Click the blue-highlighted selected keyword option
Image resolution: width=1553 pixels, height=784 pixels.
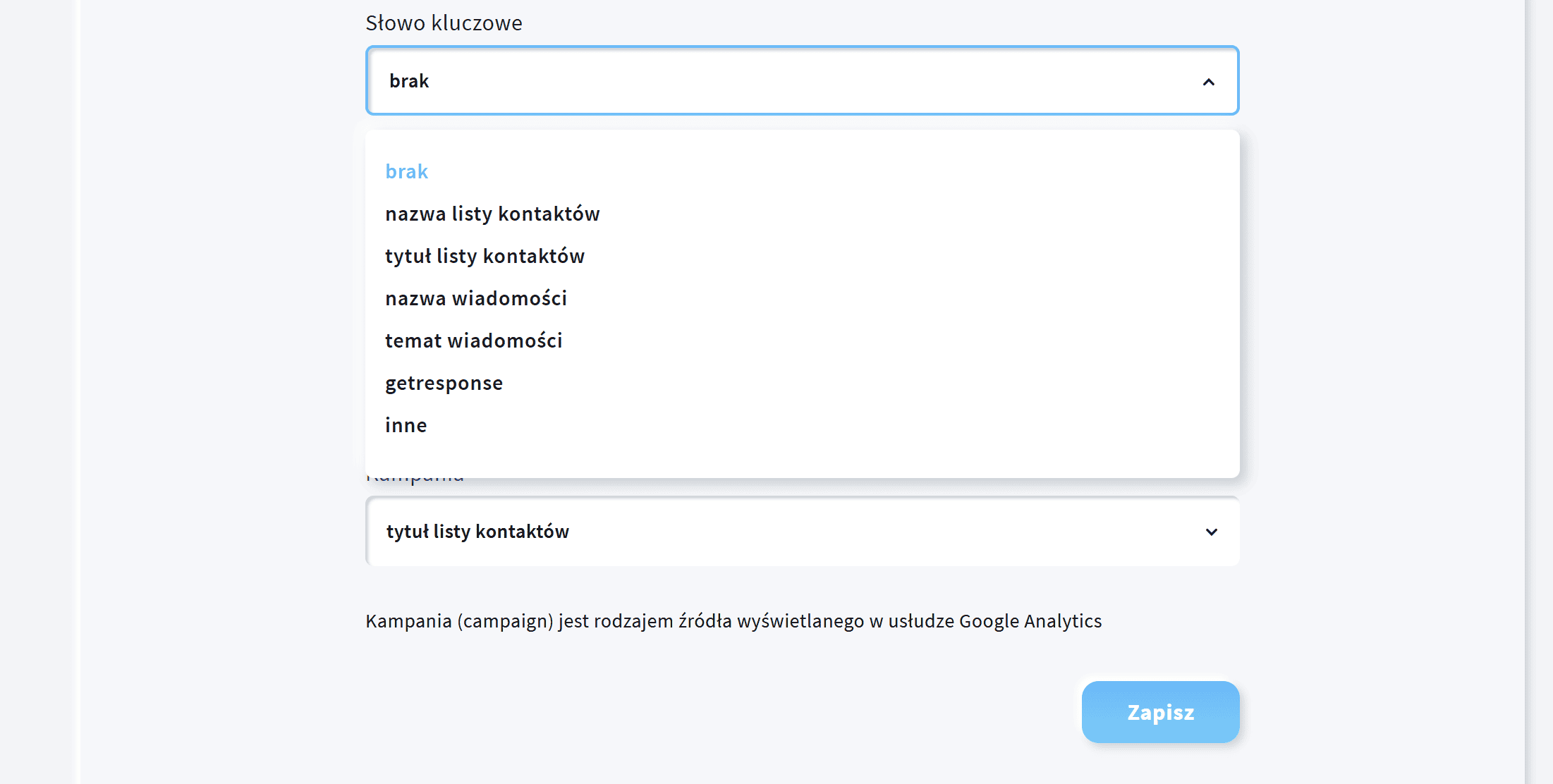coord(406,171)
